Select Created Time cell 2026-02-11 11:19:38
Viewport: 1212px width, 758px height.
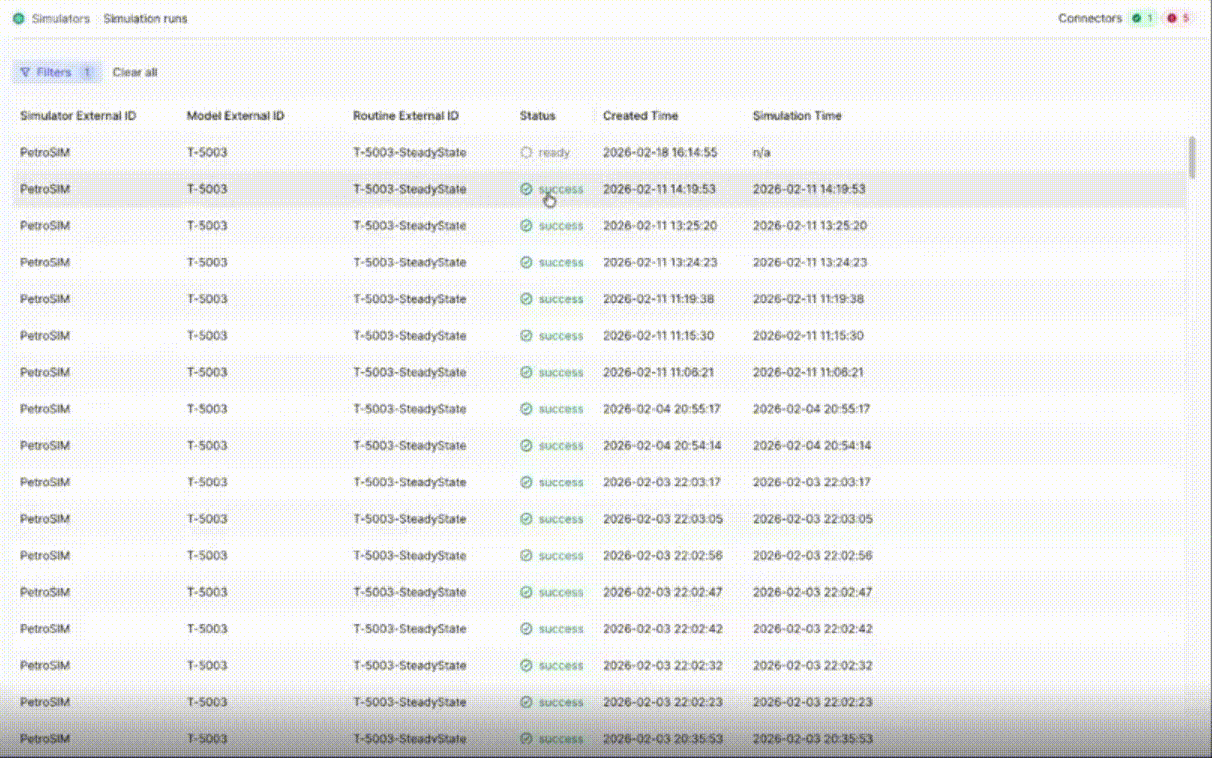pos(658,299)
